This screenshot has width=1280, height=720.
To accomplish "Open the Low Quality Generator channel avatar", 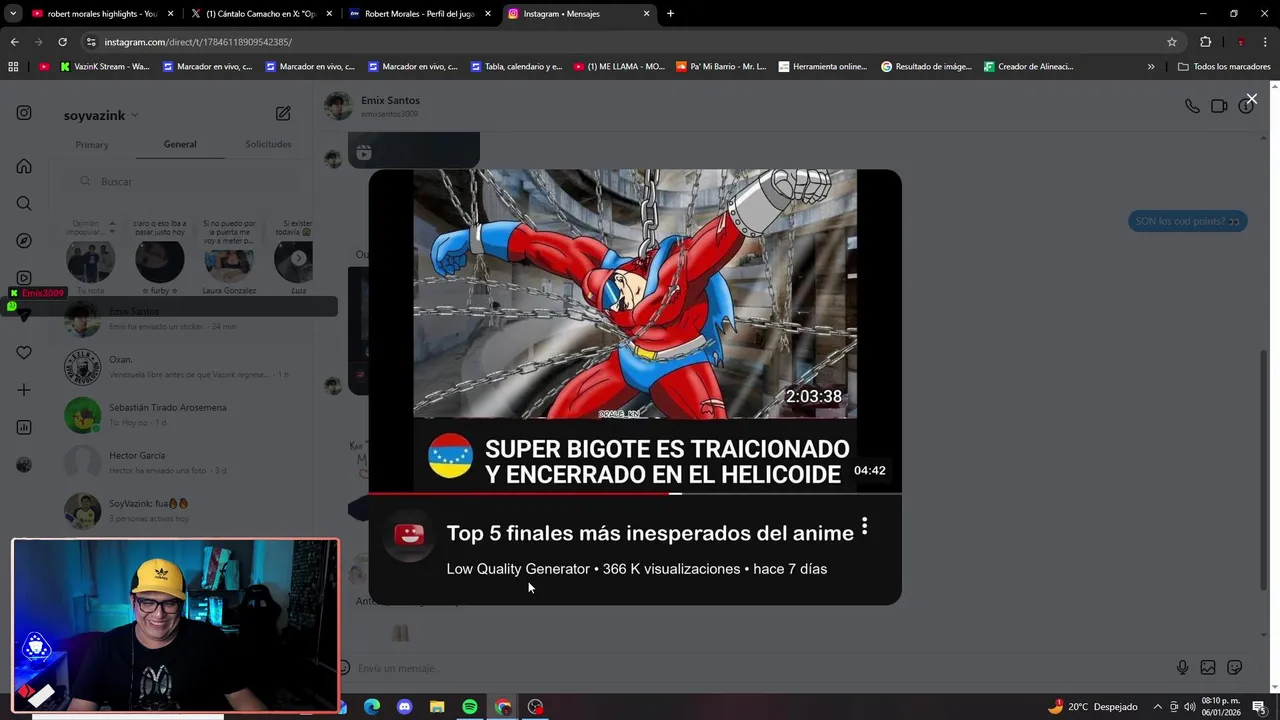I will pyautogui.click(x=409, y=535).
